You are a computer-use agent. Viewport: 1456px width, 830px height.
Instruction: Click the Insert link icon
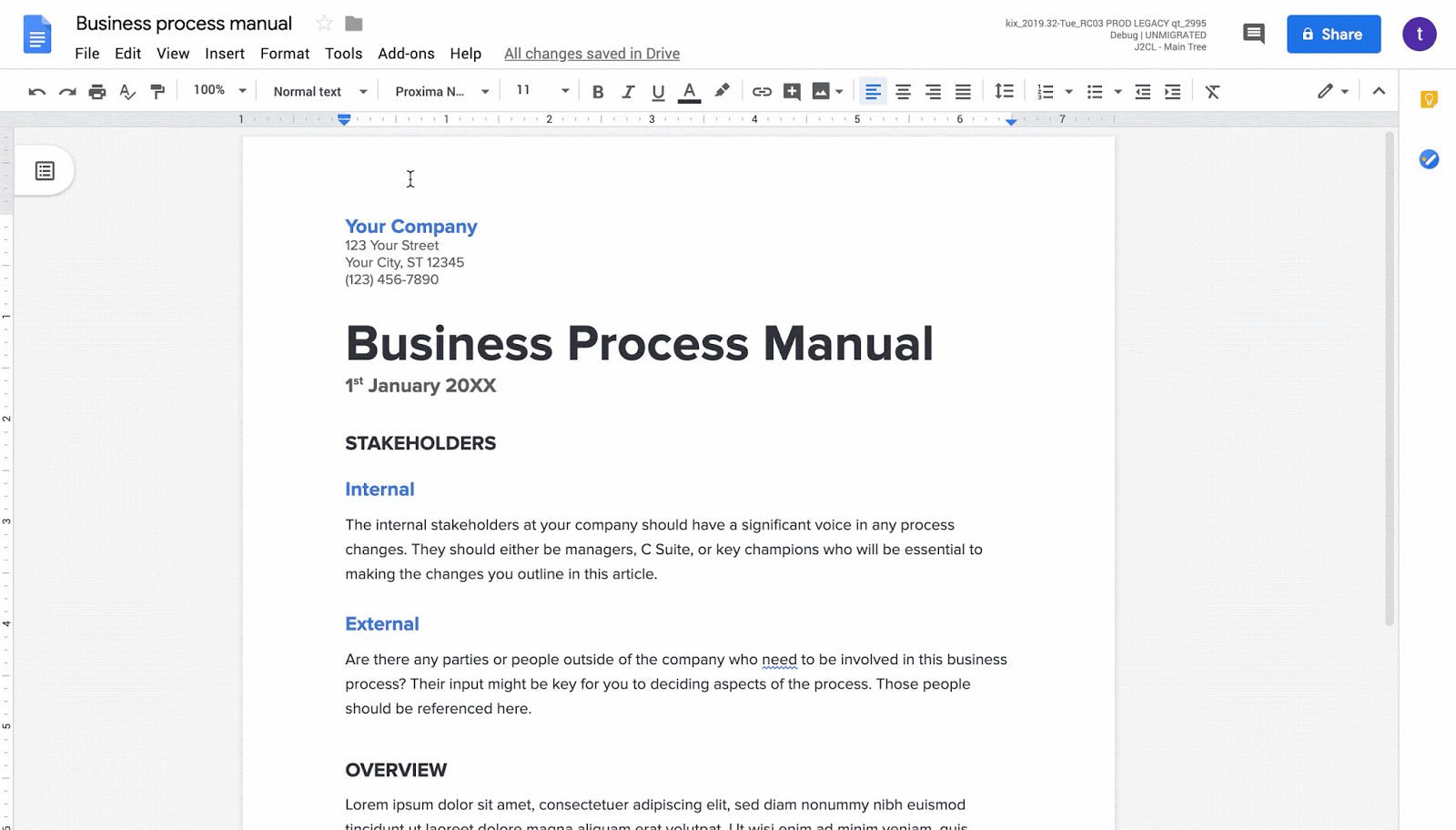[x=762, y=91]
